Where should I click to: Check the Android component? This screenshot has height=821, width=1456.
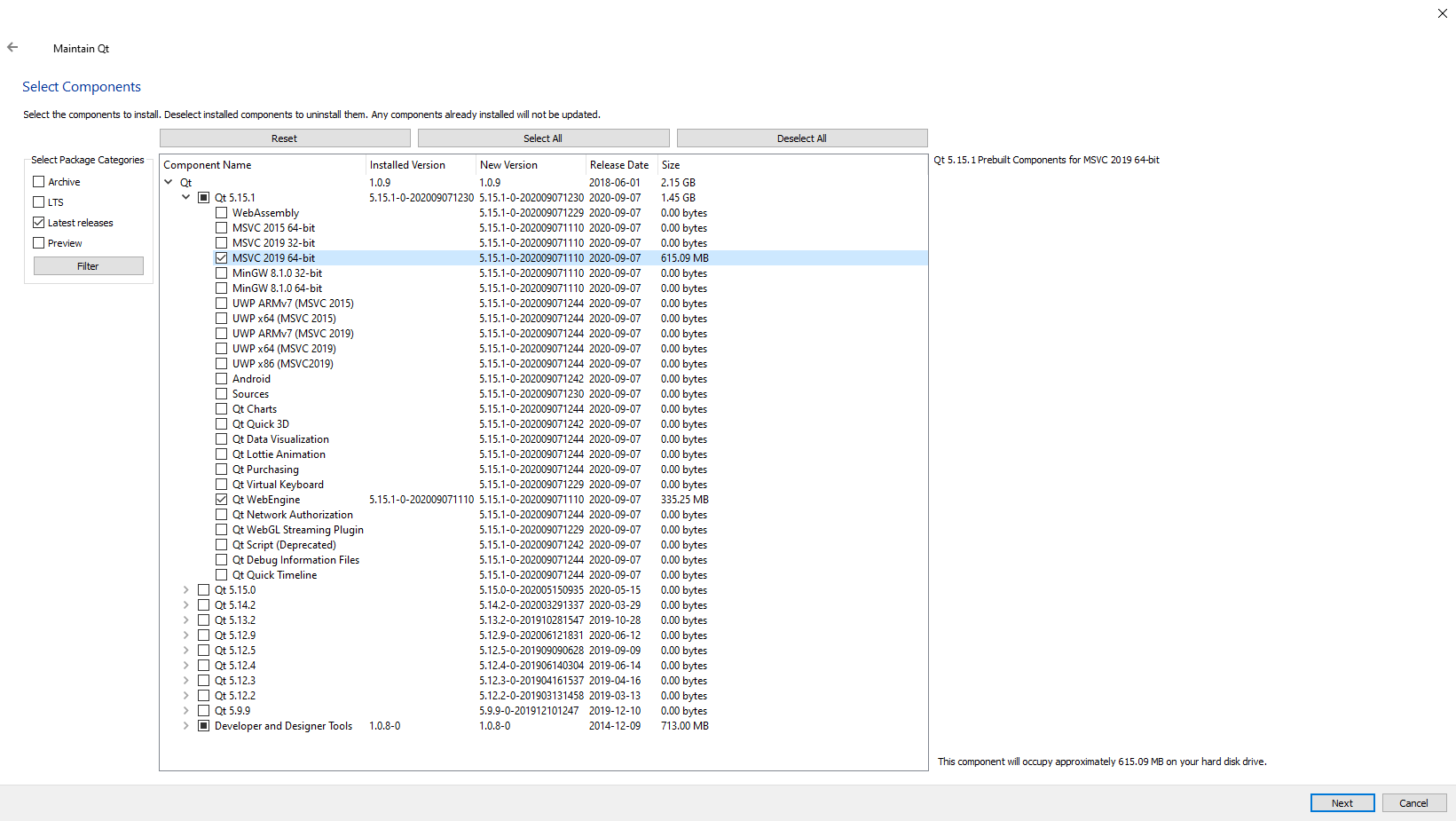pos(222,378)
